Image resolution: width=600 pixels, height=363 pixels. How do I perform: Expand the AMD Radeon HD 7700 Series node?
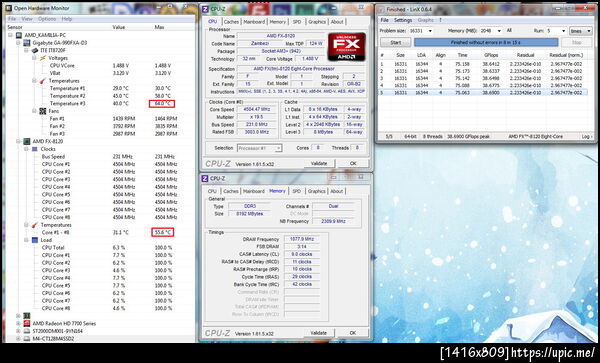[x=18, y=323]
